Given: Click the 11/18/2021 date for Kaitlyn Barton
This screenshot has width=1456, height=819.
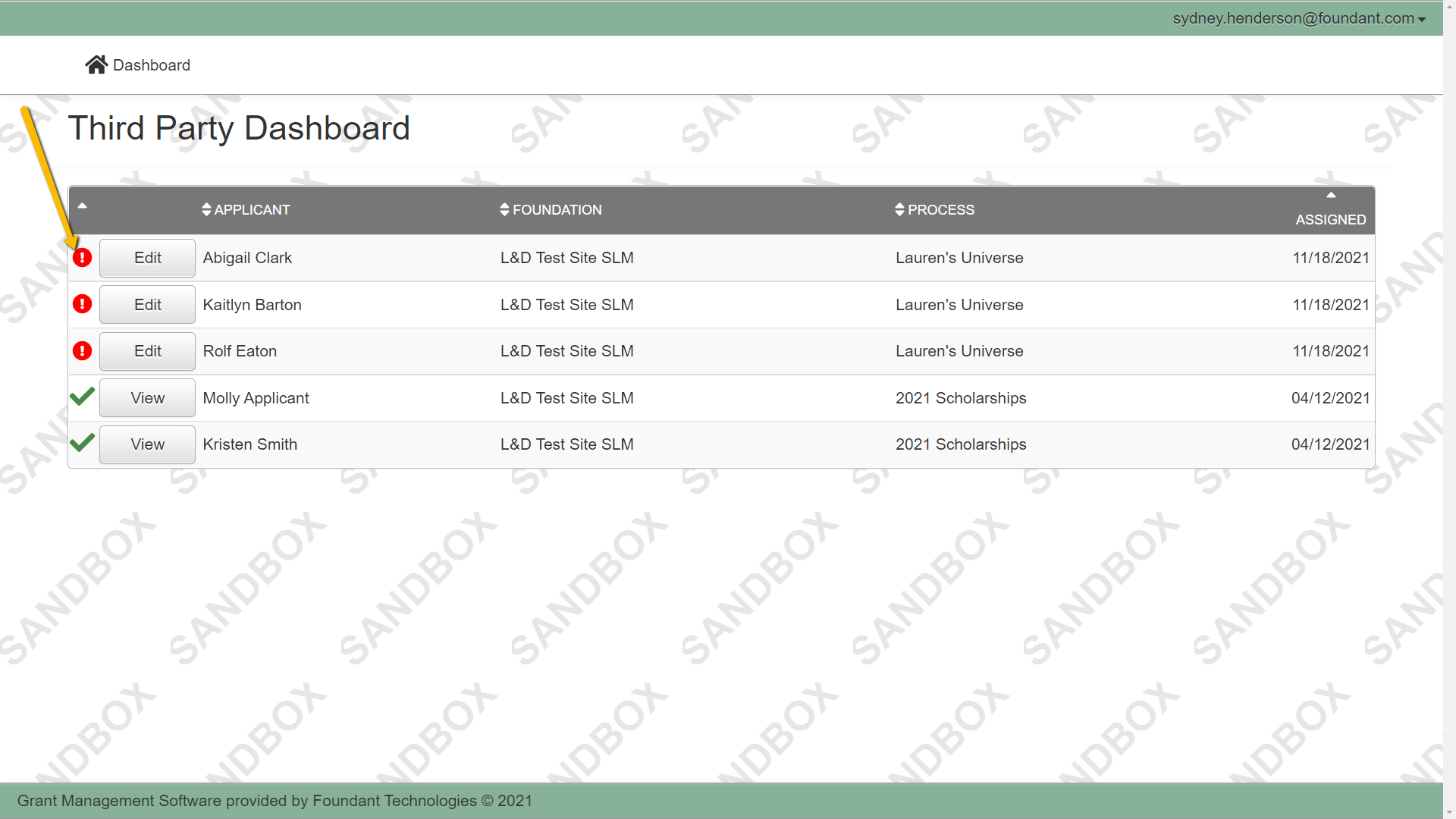Looking at the screenshot, I should (1331, 305).
